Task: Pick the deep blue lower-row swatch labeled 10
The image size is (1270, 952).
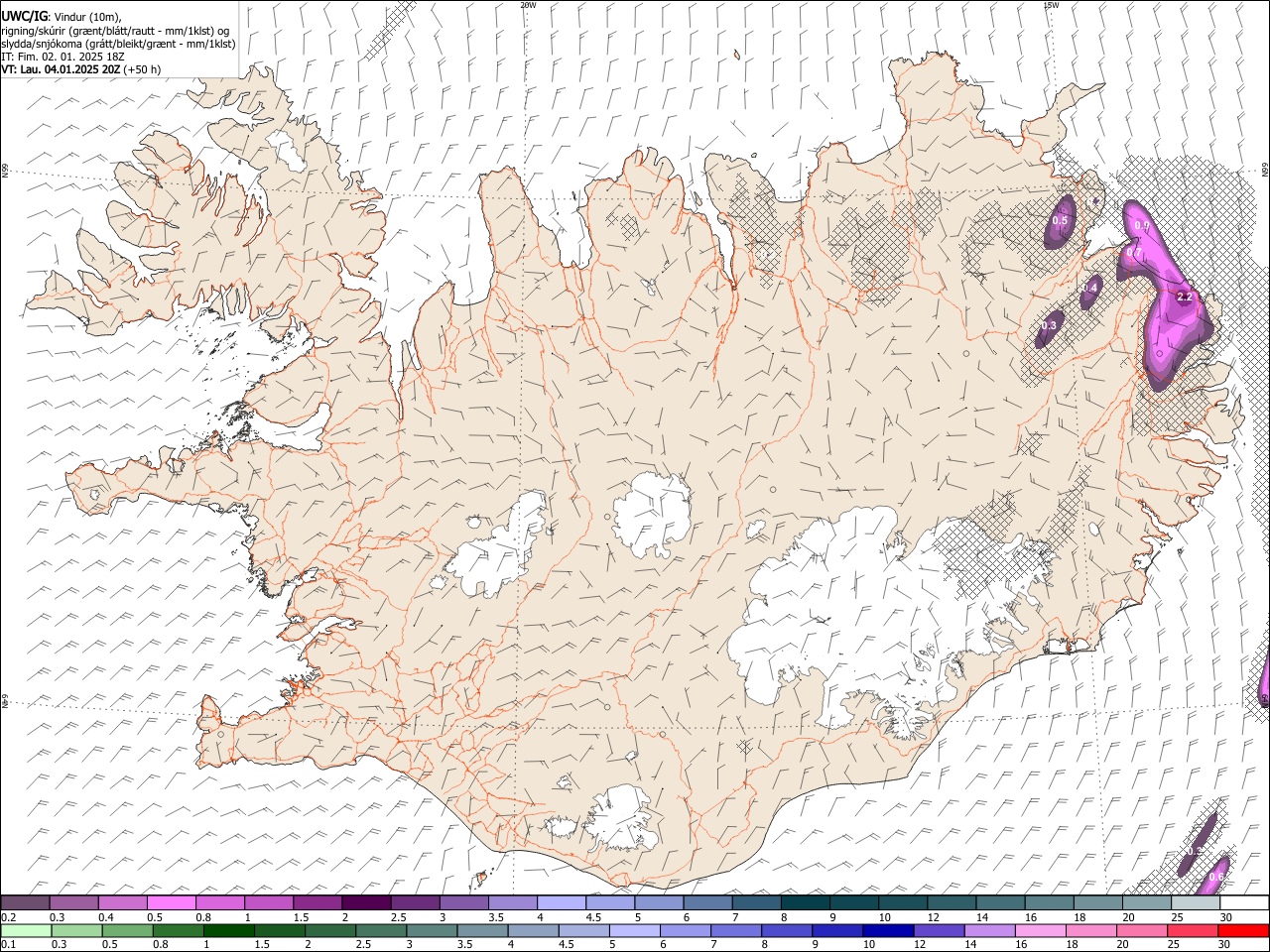Action: pos(887,931)
